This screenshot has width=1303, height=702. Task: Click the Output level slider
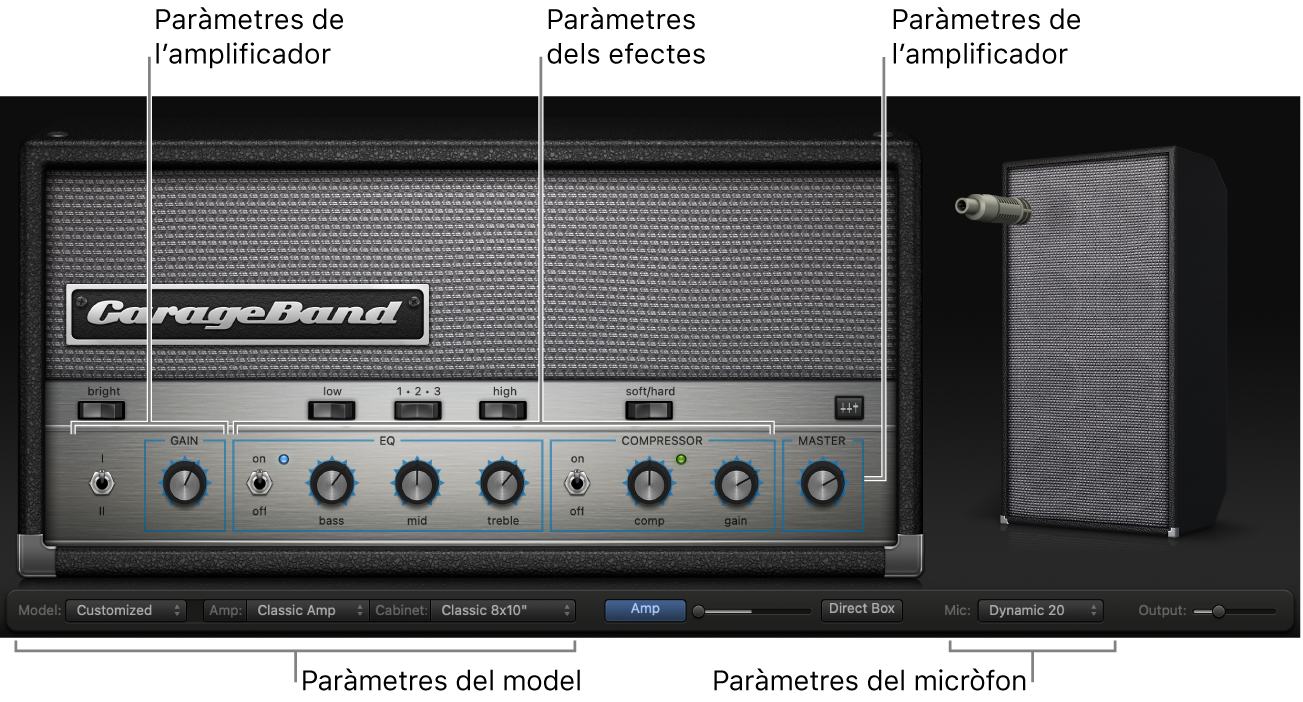tap(1234, 610)
